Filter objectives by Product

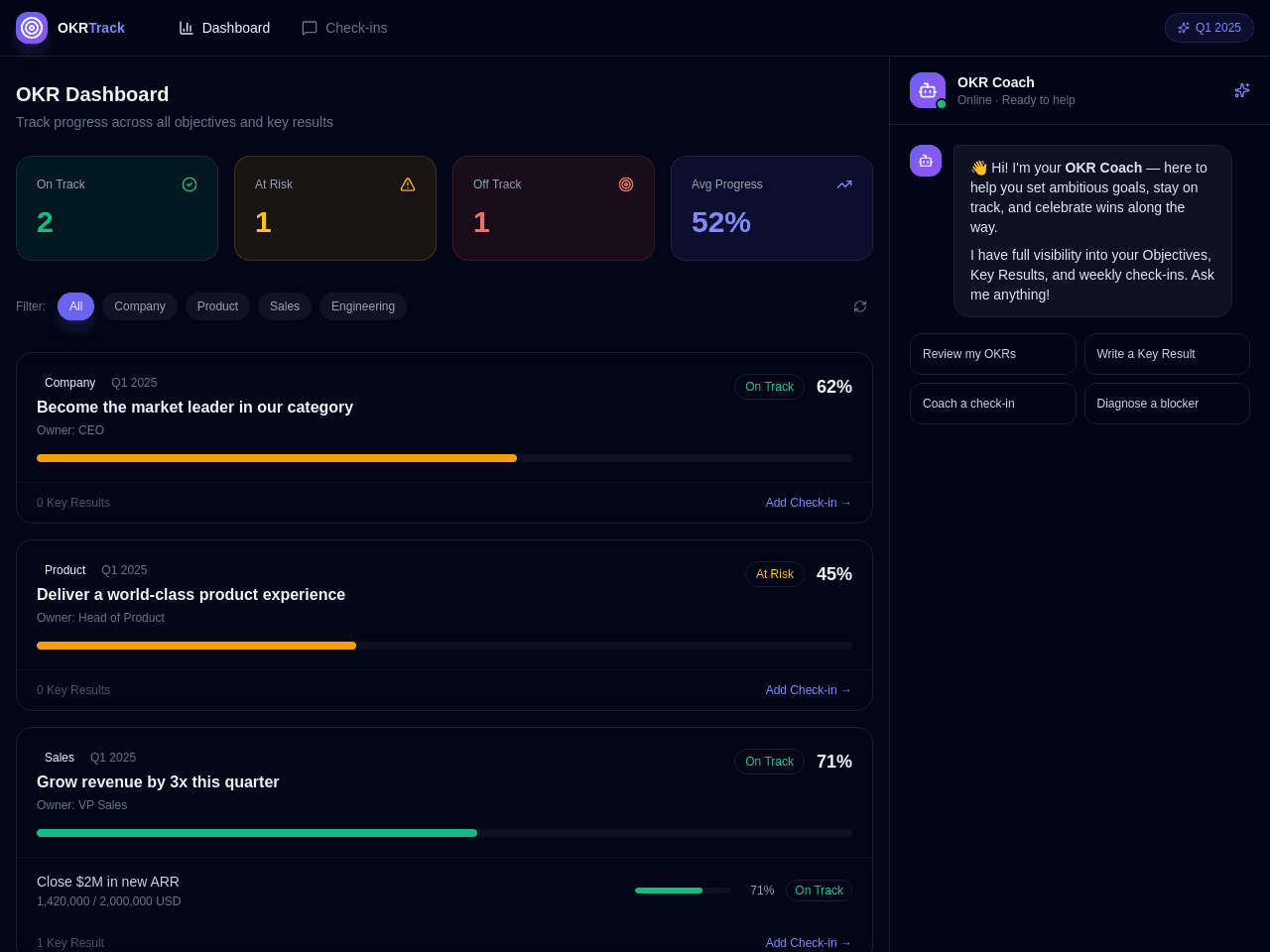coord(217,306)
